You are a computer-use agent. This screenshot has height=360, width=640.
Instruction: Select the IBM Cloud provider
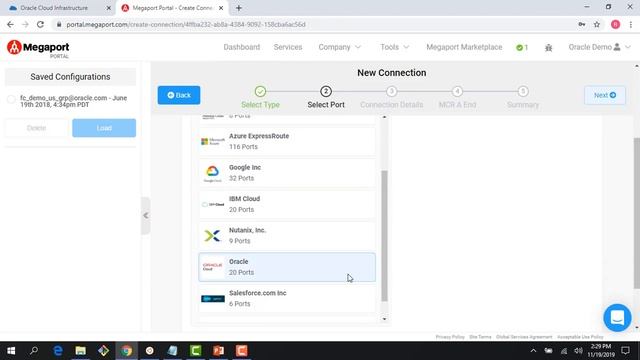(x=287, y=204)
